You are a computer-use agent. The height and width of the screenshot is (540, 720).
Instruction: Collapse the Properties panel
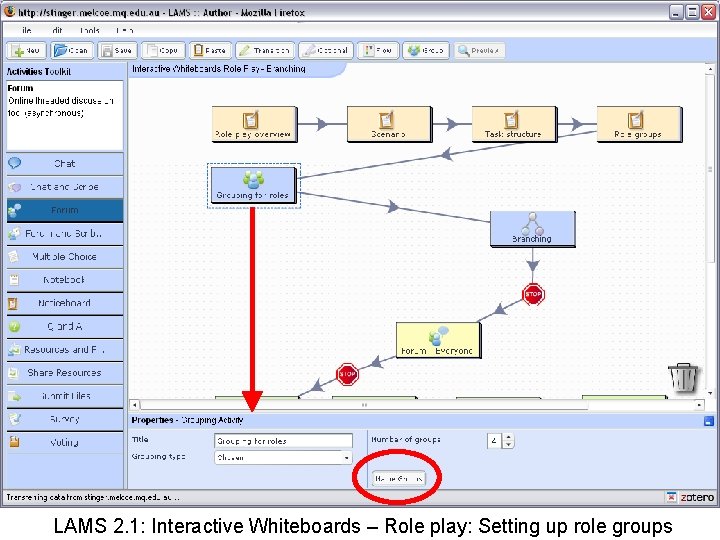[709, 421]
